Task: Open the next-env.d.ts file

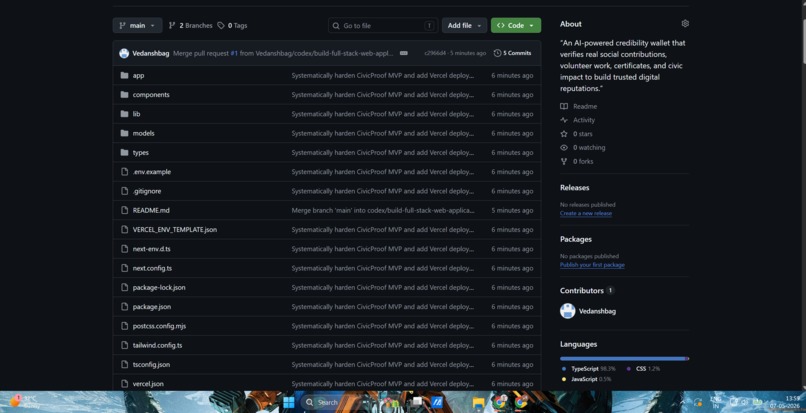Action: pos(152,249)
